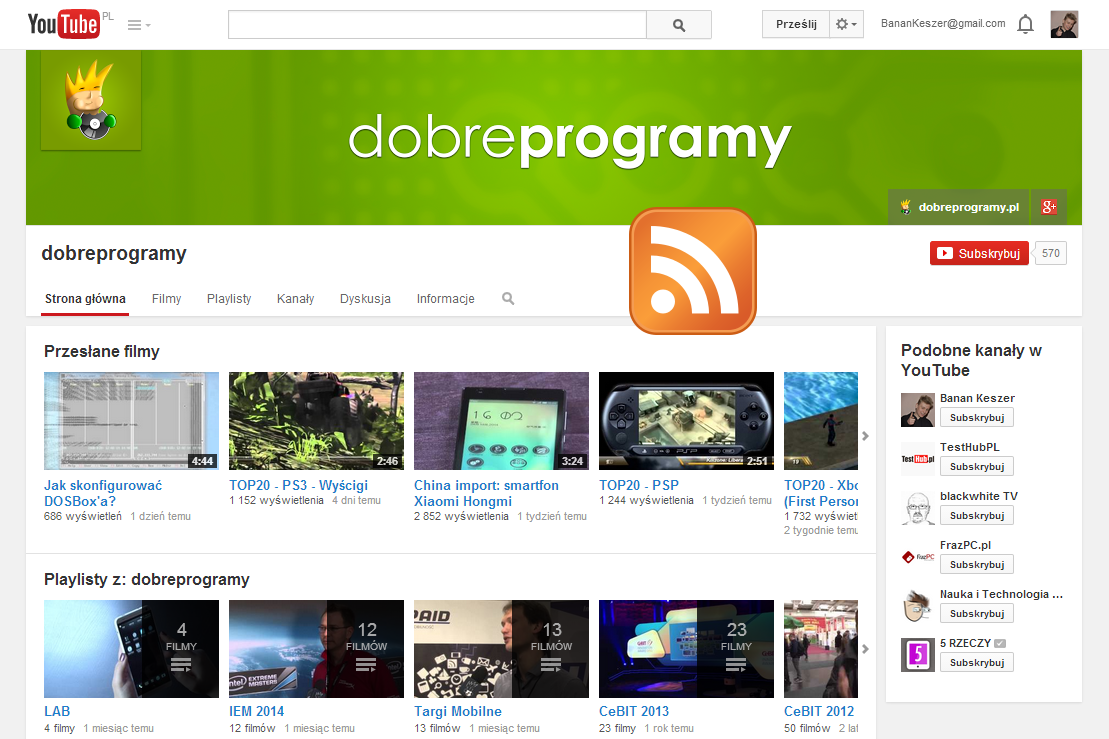This screenshot has height=739, width=1109.
Task: Switch to the Playlisty tab
Action: 228,298
